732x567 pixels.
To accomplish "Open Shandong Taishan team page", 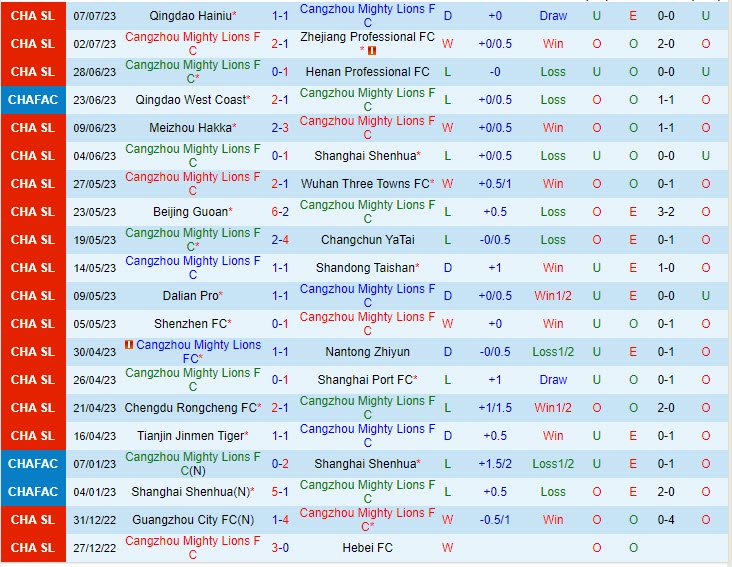I will point(365,268).
